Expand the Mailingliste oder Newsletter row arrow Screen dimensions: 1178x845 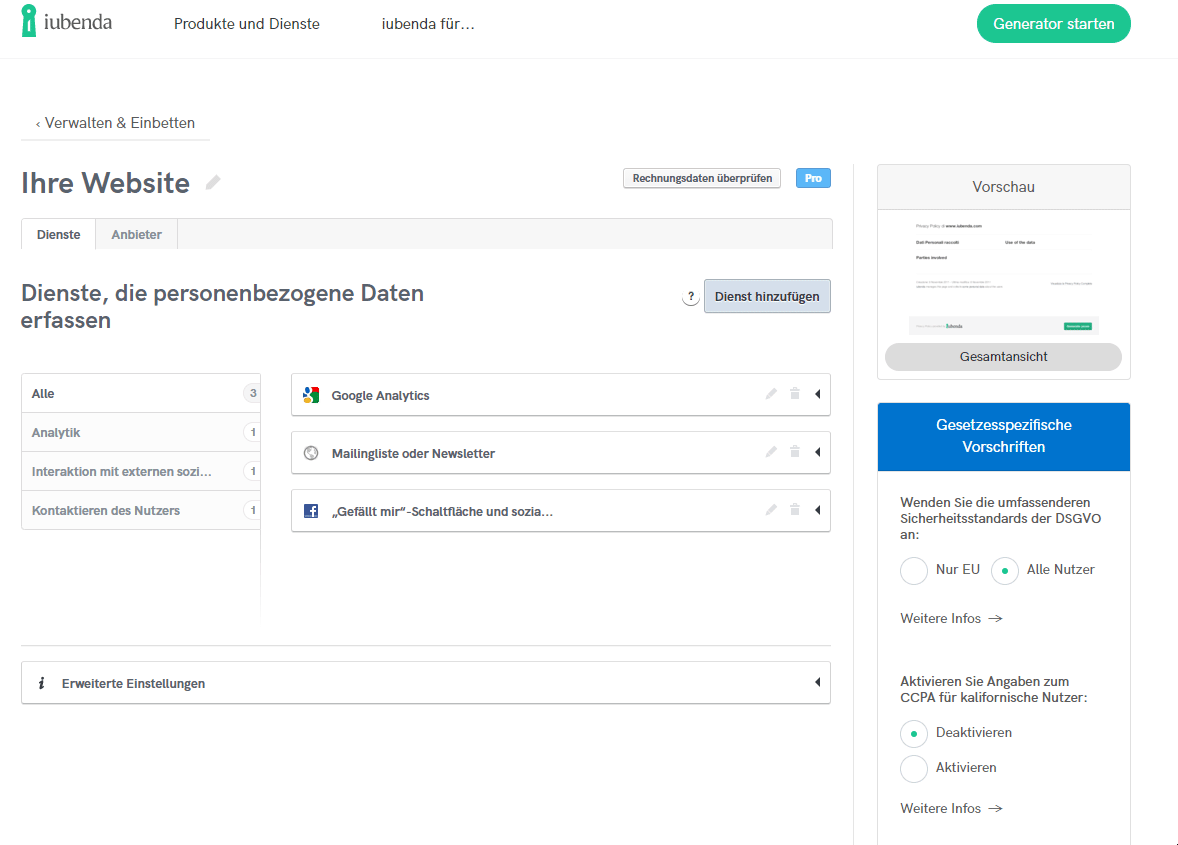[x=817, y=453]
